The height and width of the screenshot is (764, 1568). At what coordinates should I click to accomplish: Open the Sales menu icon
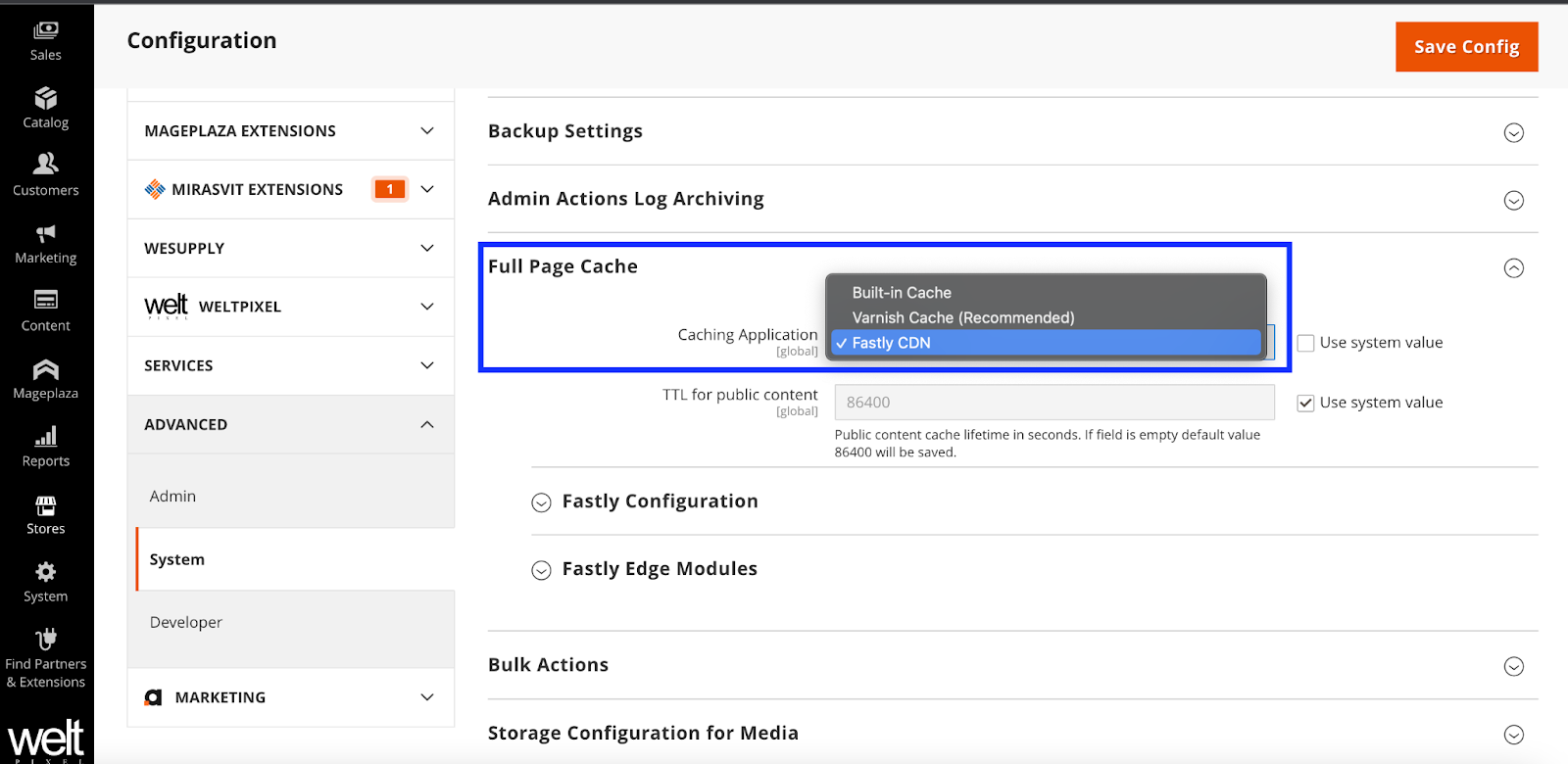(x=46, y=31)
